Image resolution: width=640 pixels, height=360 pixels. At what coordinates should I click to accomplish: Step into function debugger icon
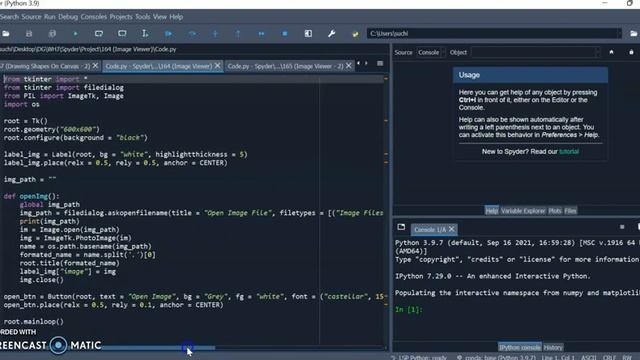[x=215, y=33]
